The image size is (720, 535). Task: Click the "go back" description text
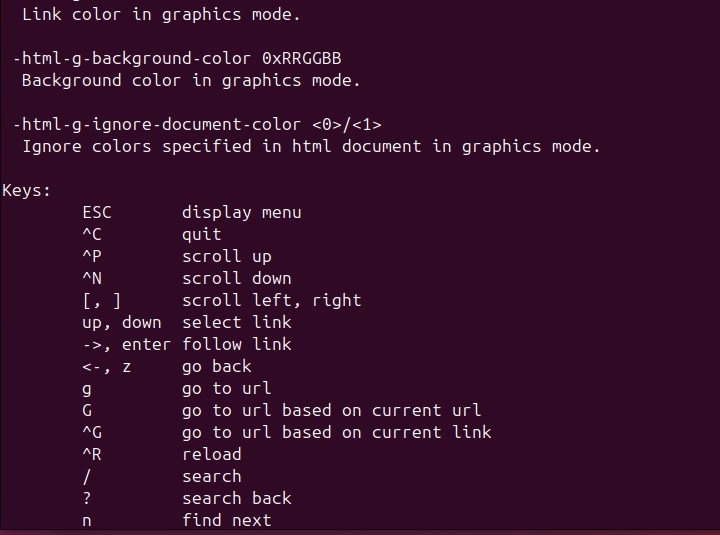tap(216, 366)
